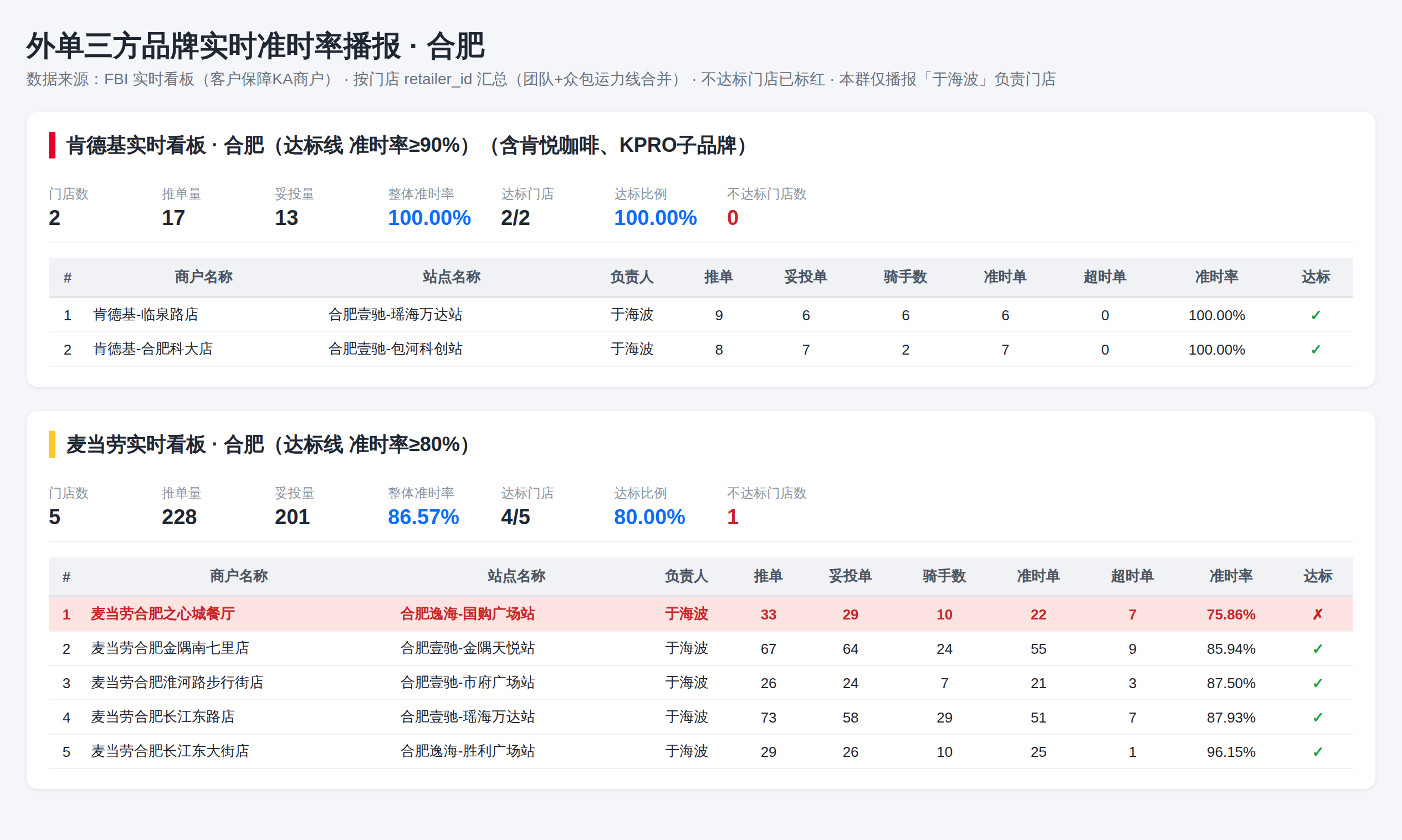Click the yellow marker beside 麦当劳实时看板 title

52,444
